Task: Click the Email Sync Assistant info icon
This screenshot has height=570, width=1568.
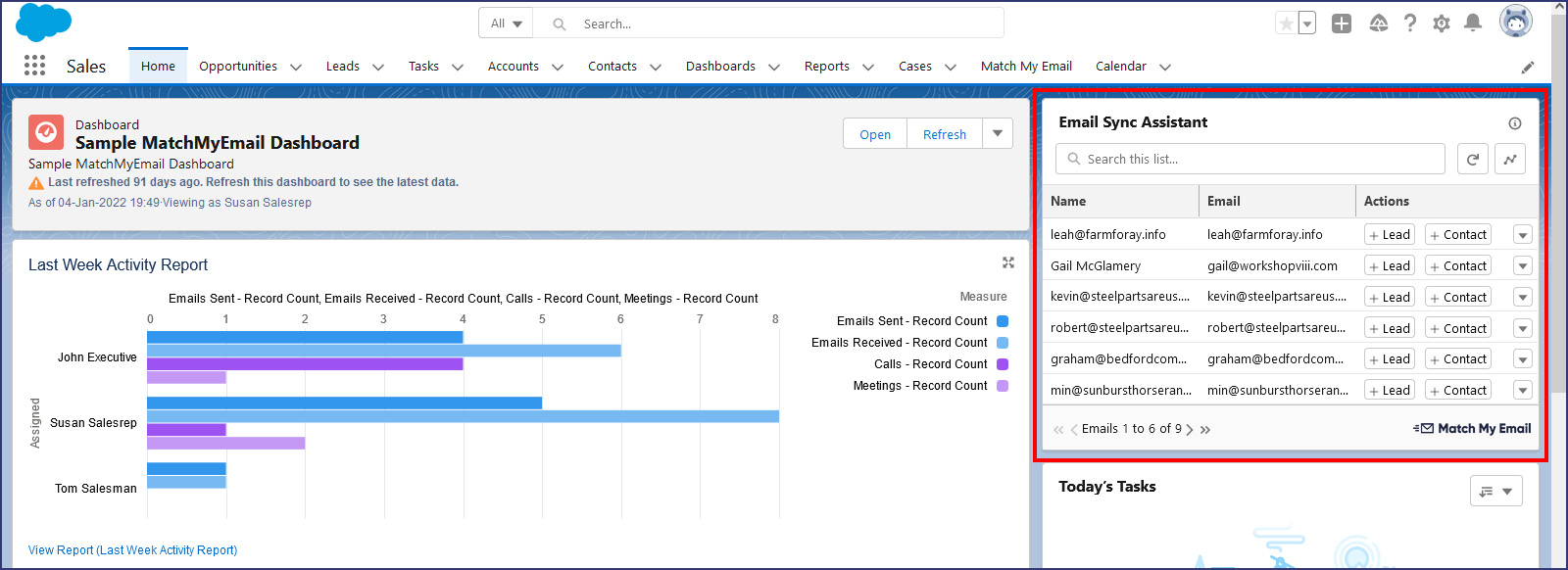Action: tap(1514, 123)
